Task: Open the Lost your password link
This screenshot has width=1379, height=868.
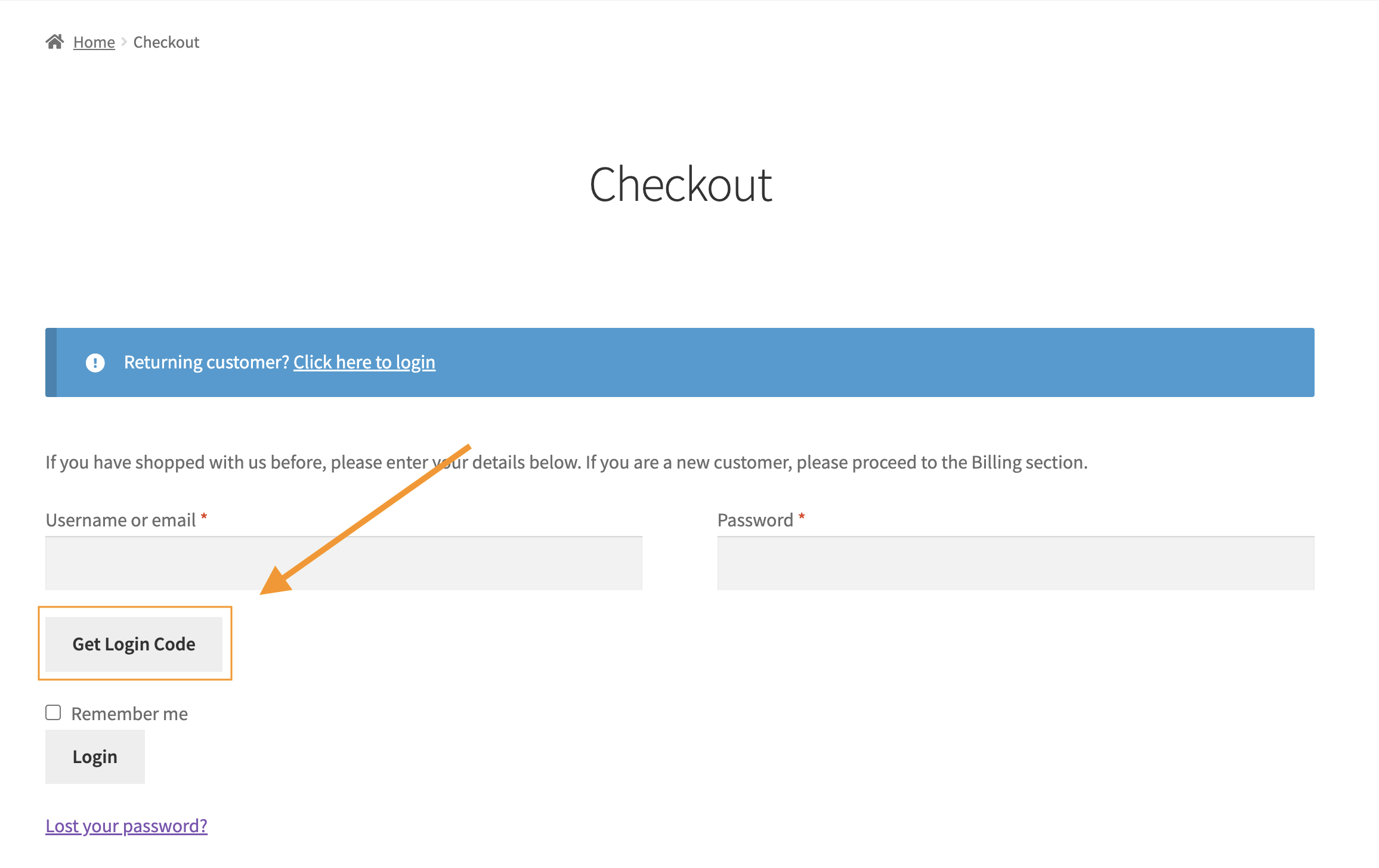Action: pos(126,826)
